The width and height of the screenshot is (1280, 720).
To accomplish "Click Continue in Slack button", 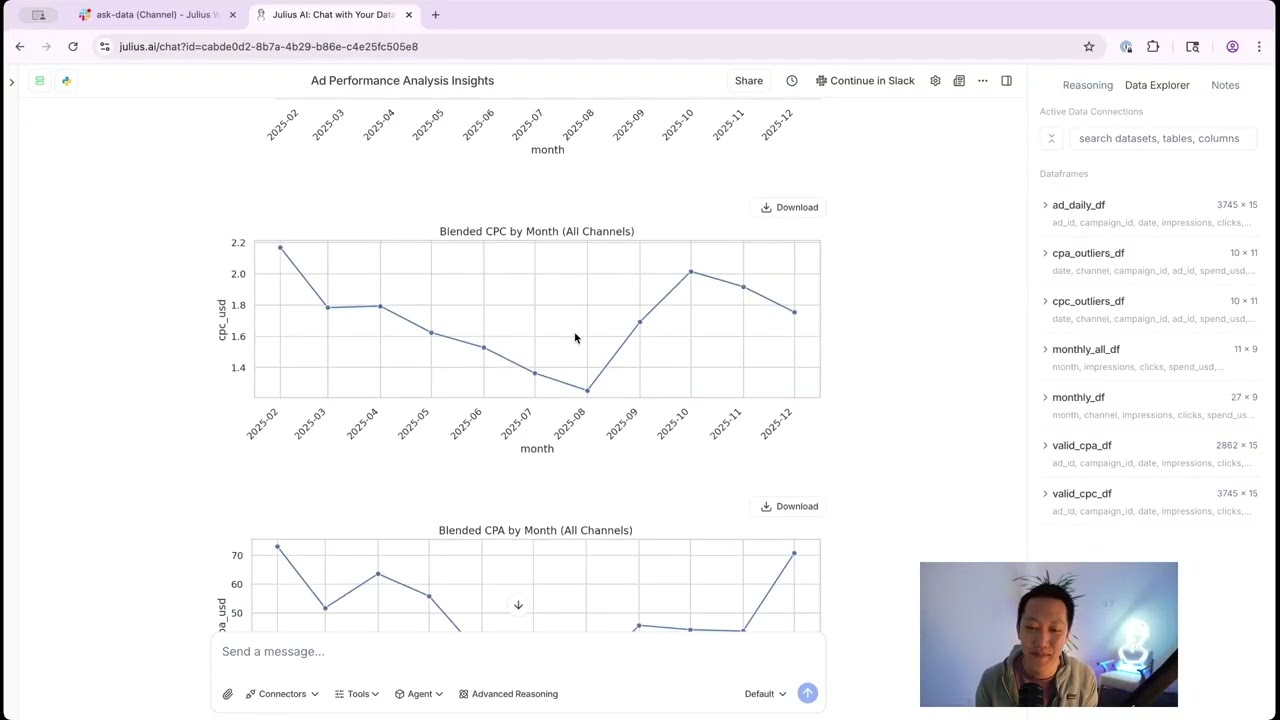I will 865,81.
